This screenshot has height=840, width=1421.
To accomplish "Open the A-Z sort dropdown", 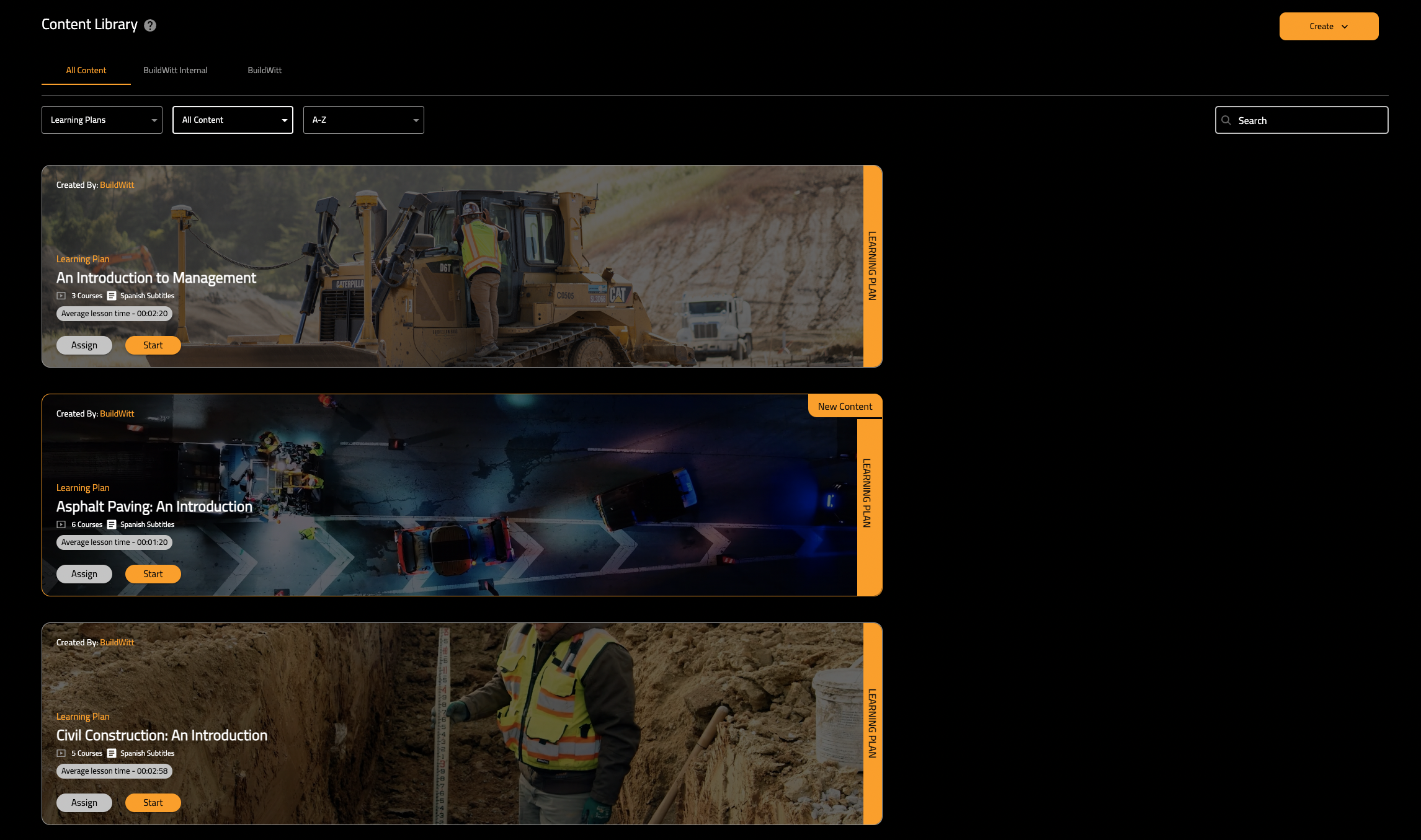I will tap(363, 120).
